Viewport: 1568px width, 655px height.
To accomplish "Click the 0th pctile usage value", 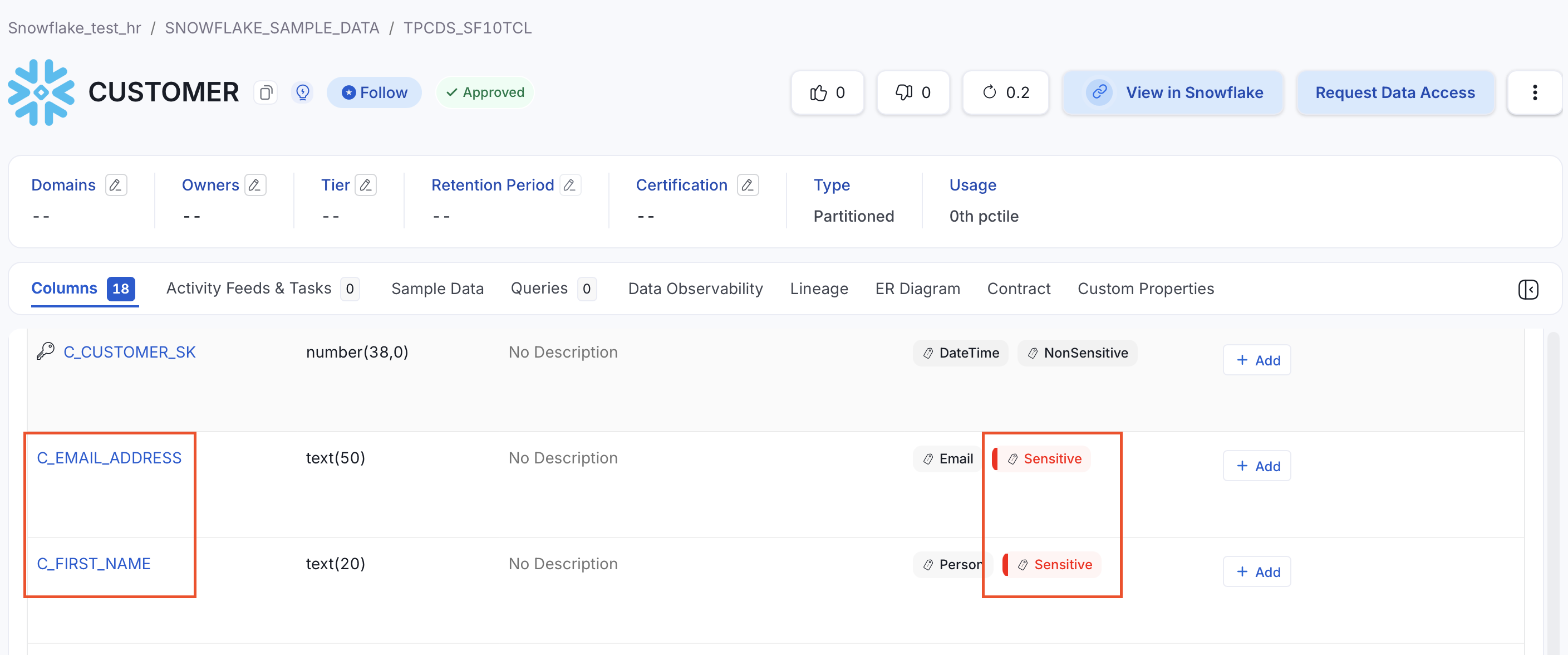I will point(984,216).
